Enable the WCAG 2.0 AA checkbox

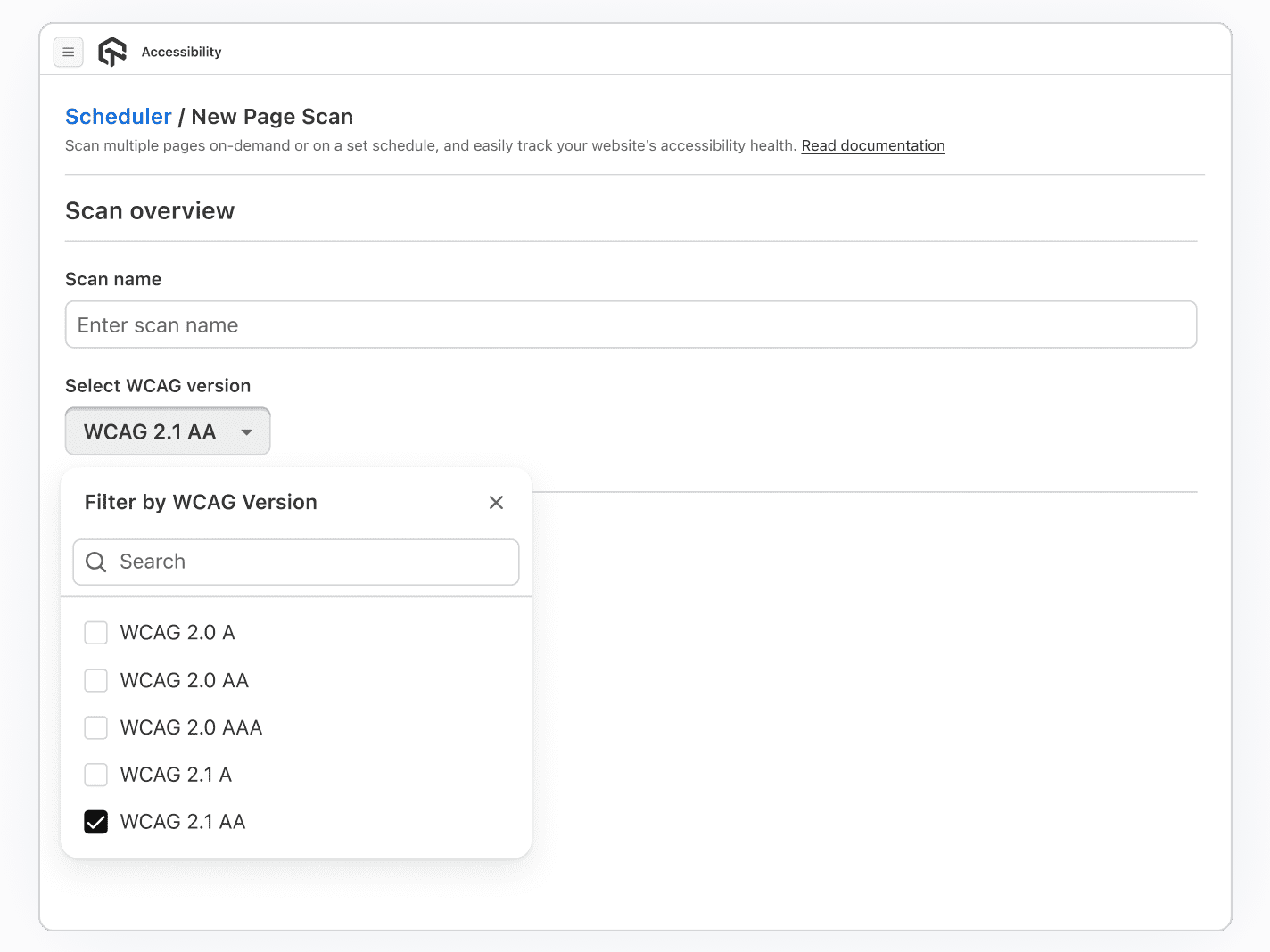[x=96, y=681]
